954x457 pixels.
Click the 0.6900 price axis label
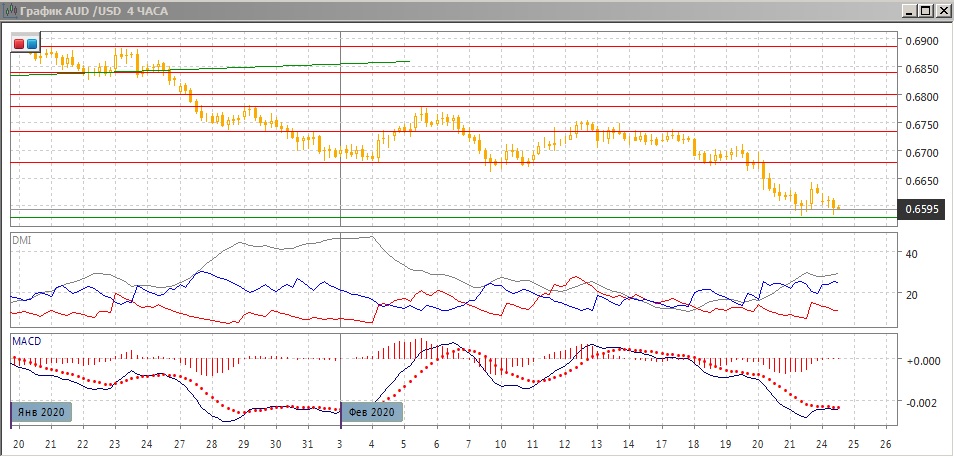[921, 41]
